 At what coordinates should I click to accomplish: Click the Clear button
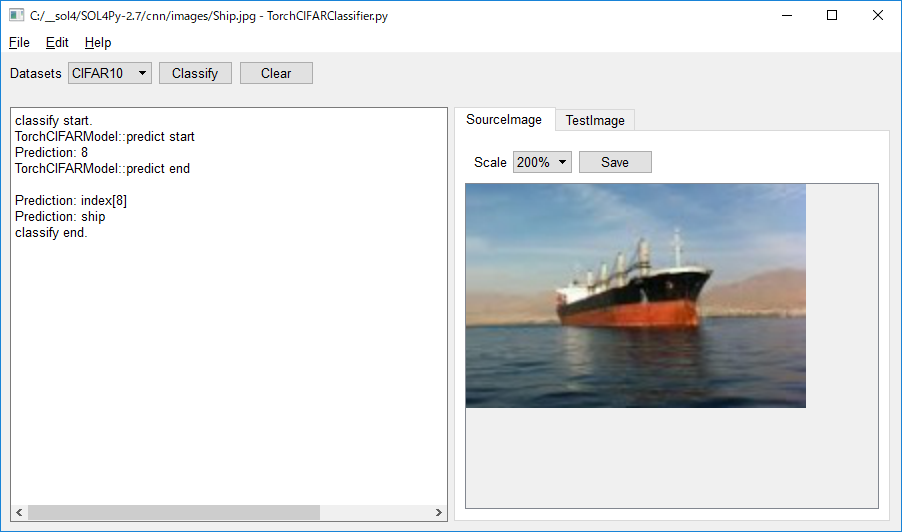click(x=276, y=74)
